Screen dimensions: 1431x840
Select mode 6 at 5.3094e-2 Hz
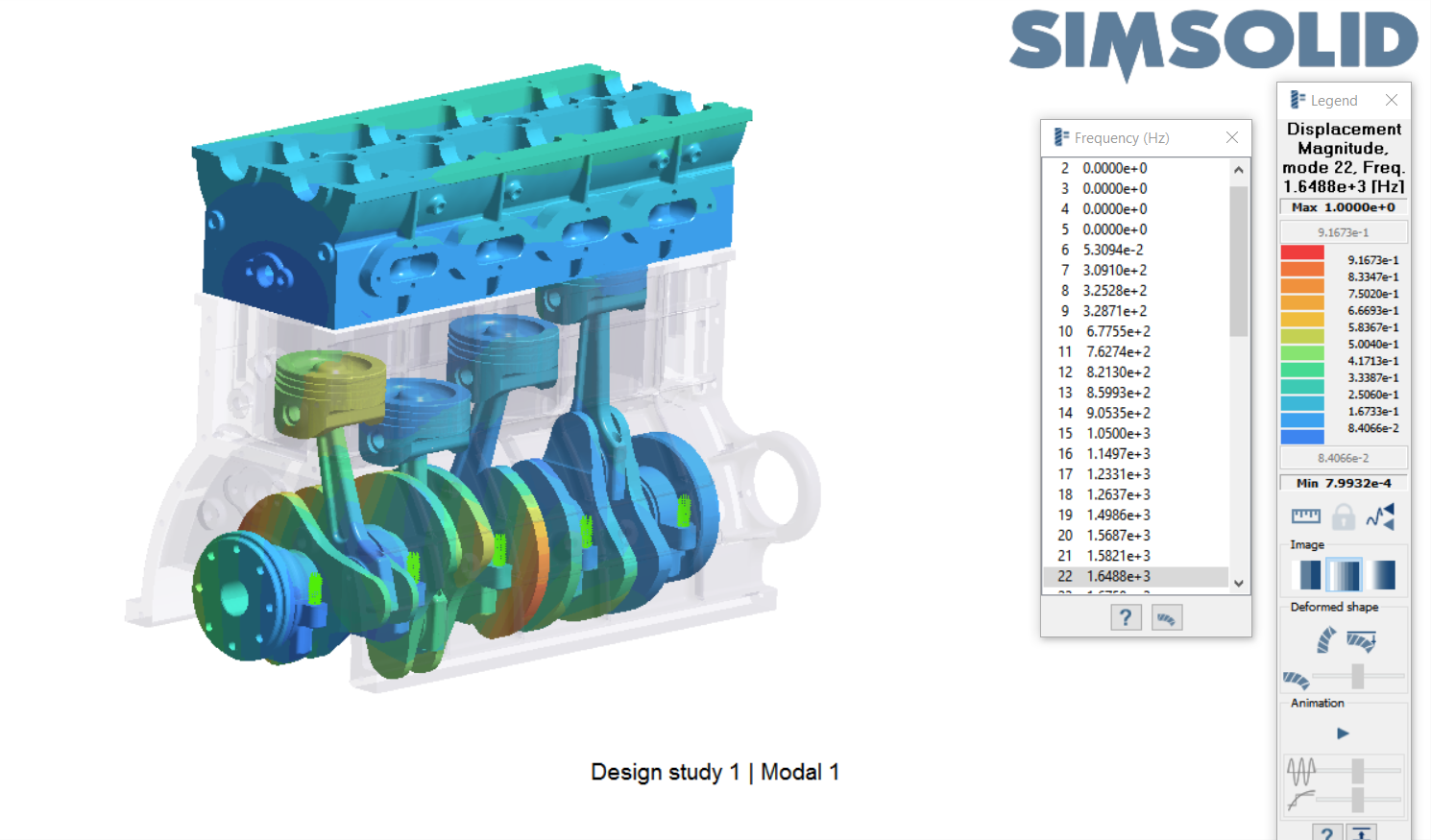[1135, 250]
